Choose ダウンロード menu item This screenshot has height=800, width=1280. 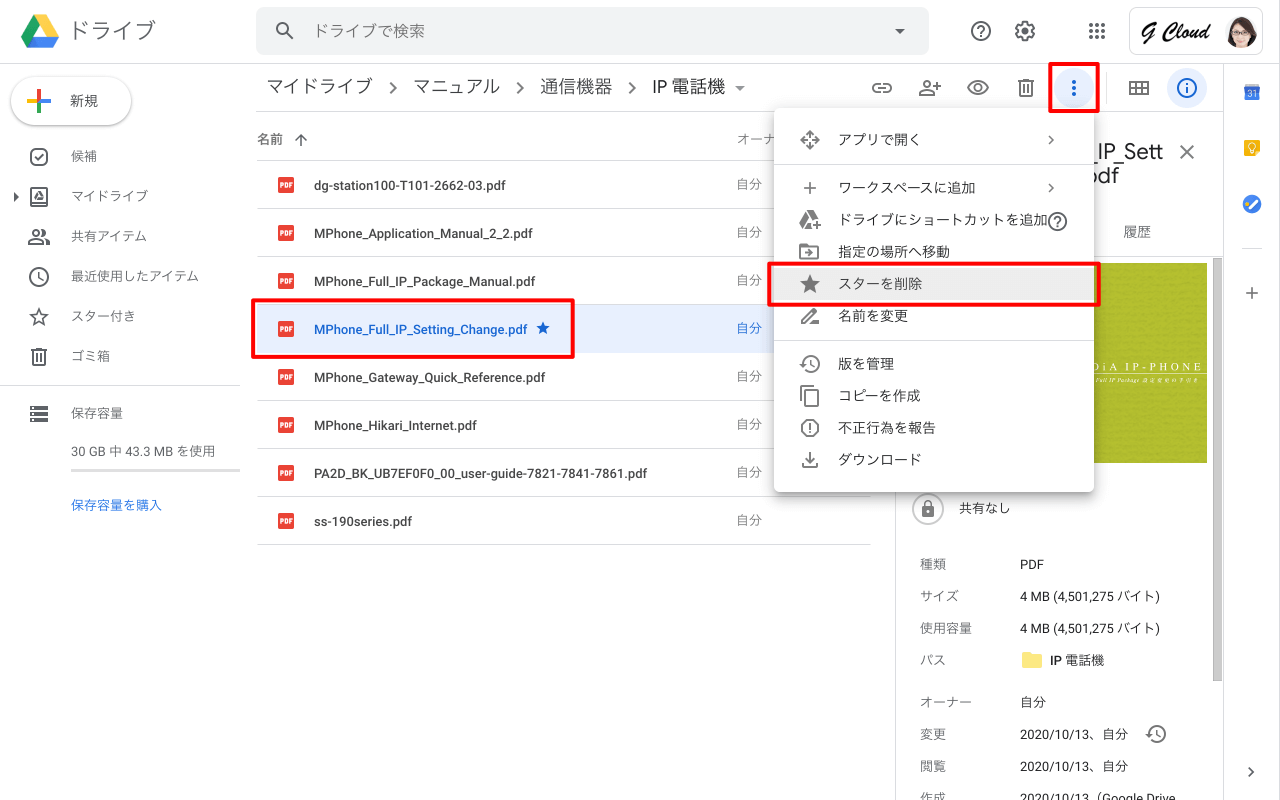933,460
